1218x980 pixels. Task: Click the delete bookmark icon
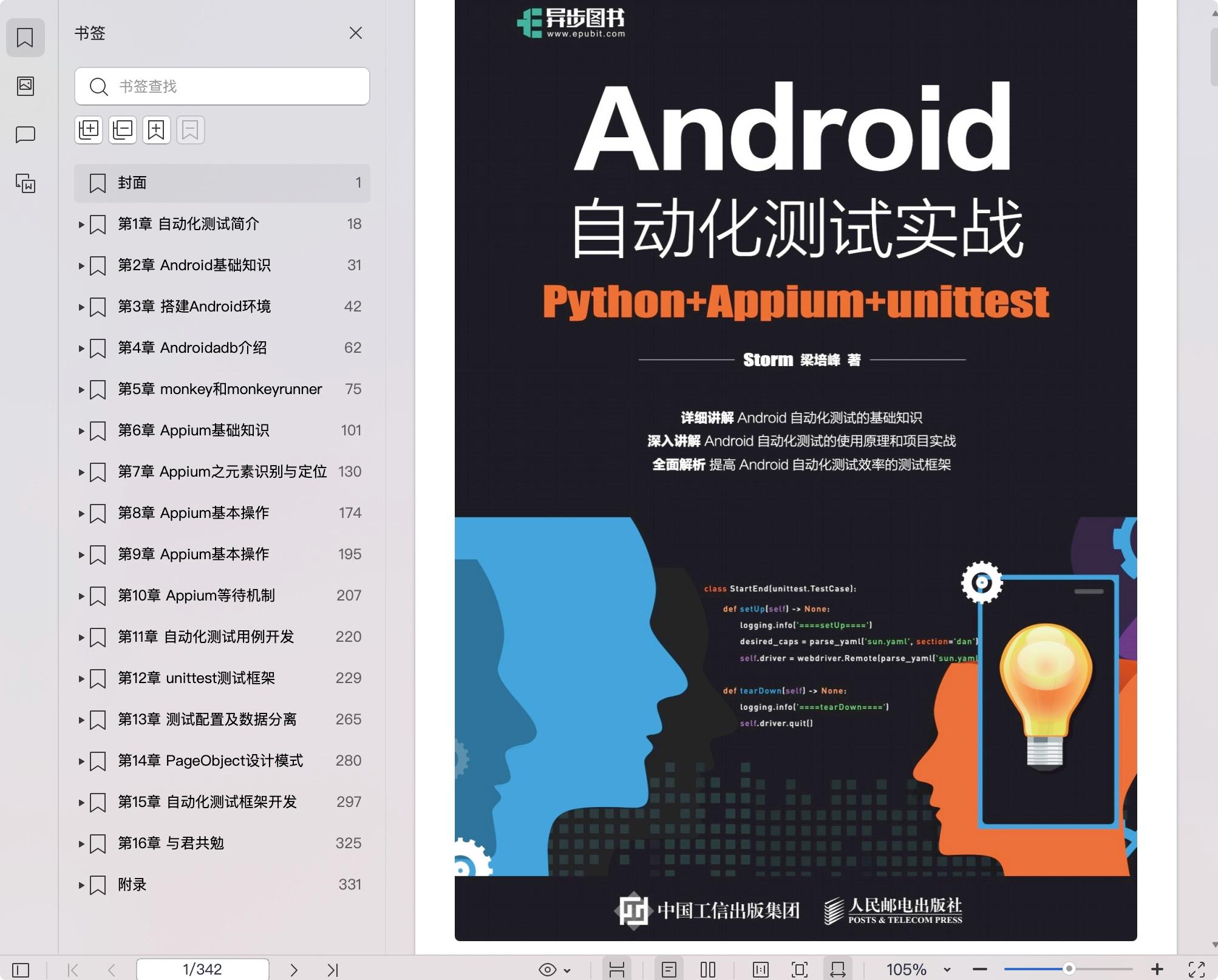pyautogui.click(x=191, y=130)
